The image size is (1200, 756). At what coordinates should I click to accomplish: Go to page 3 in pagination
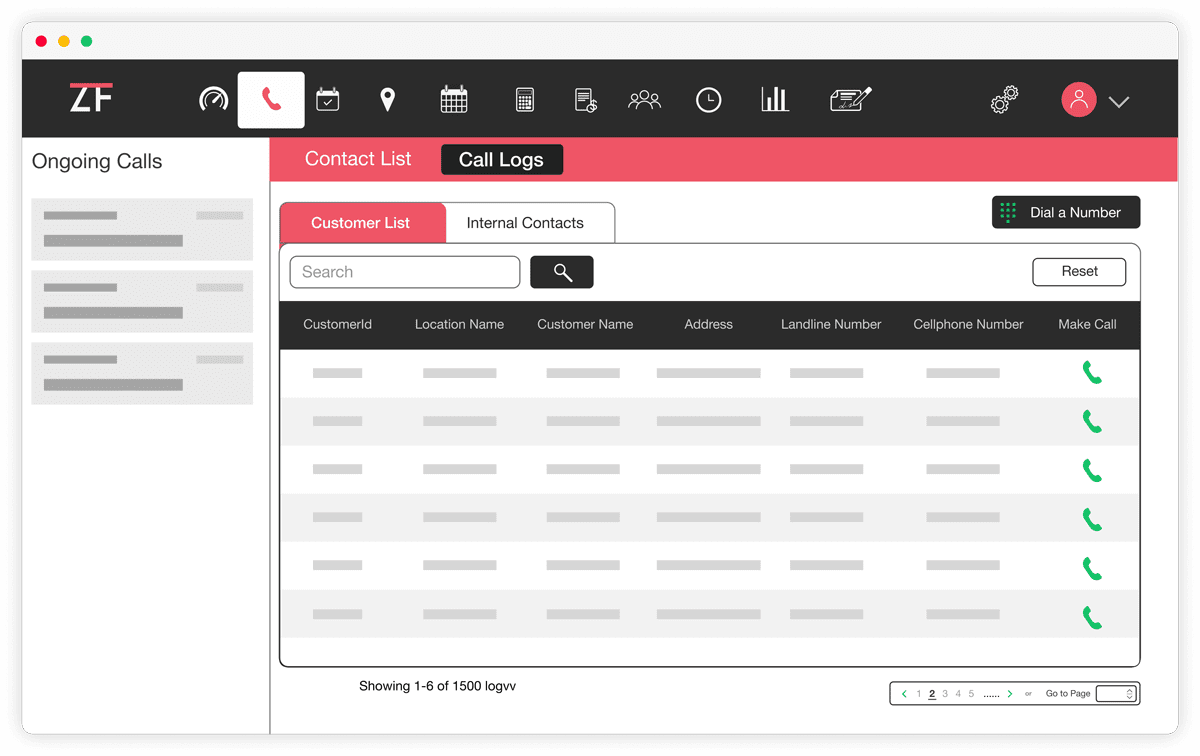click(945, 694)
